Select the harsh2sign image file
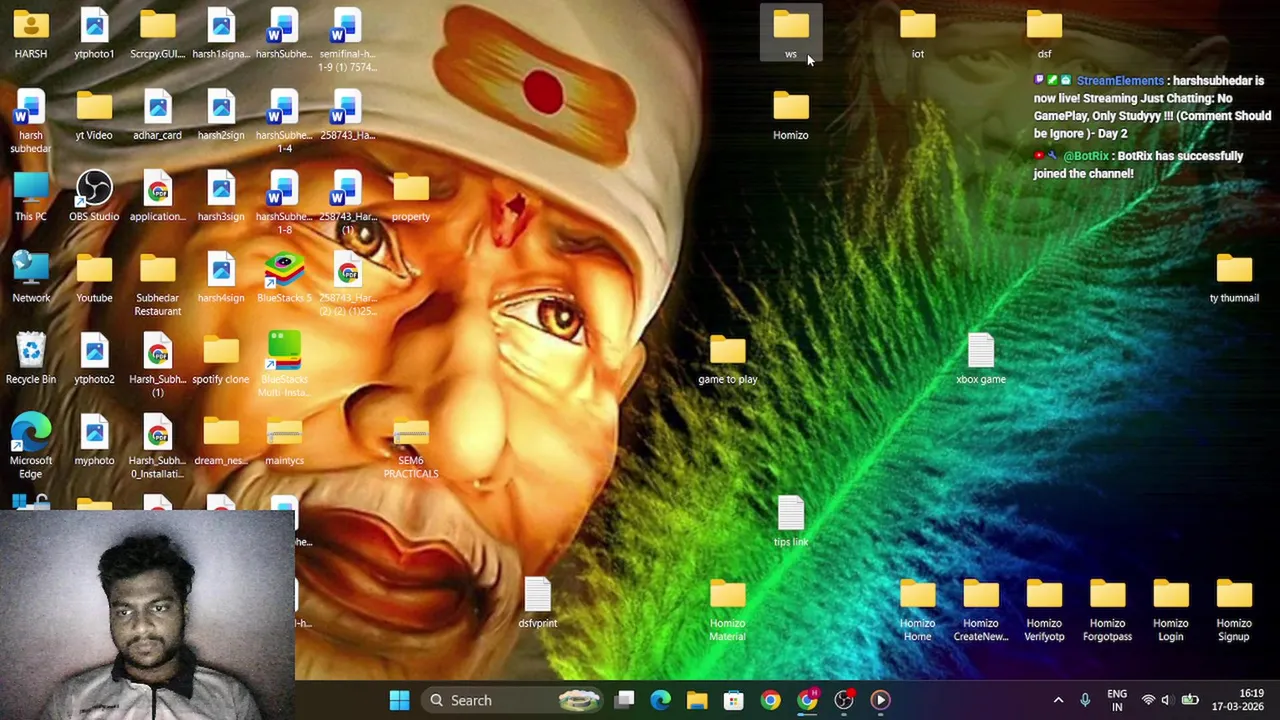 221,115
